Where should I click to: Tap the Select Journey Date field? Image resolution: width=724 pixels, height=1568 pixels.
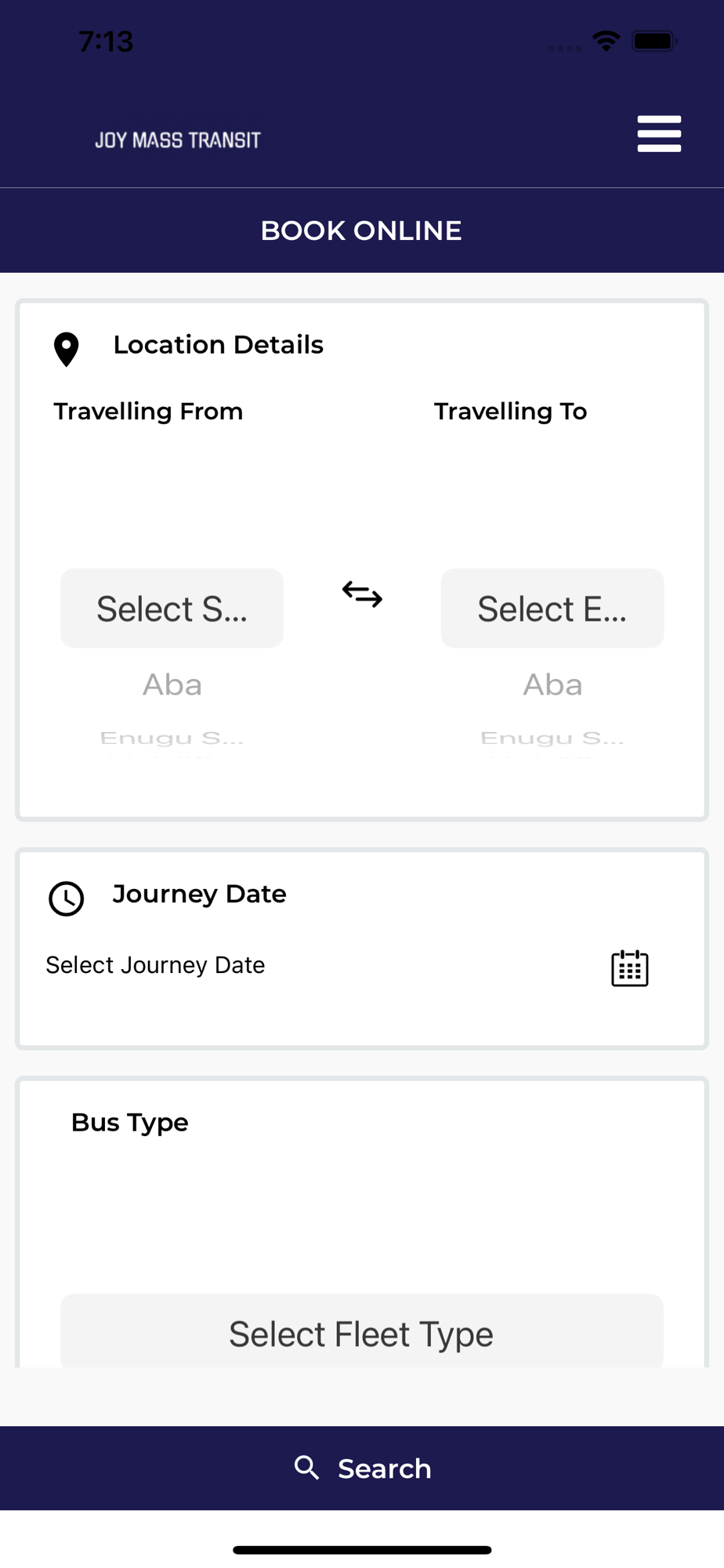point(155,965)
